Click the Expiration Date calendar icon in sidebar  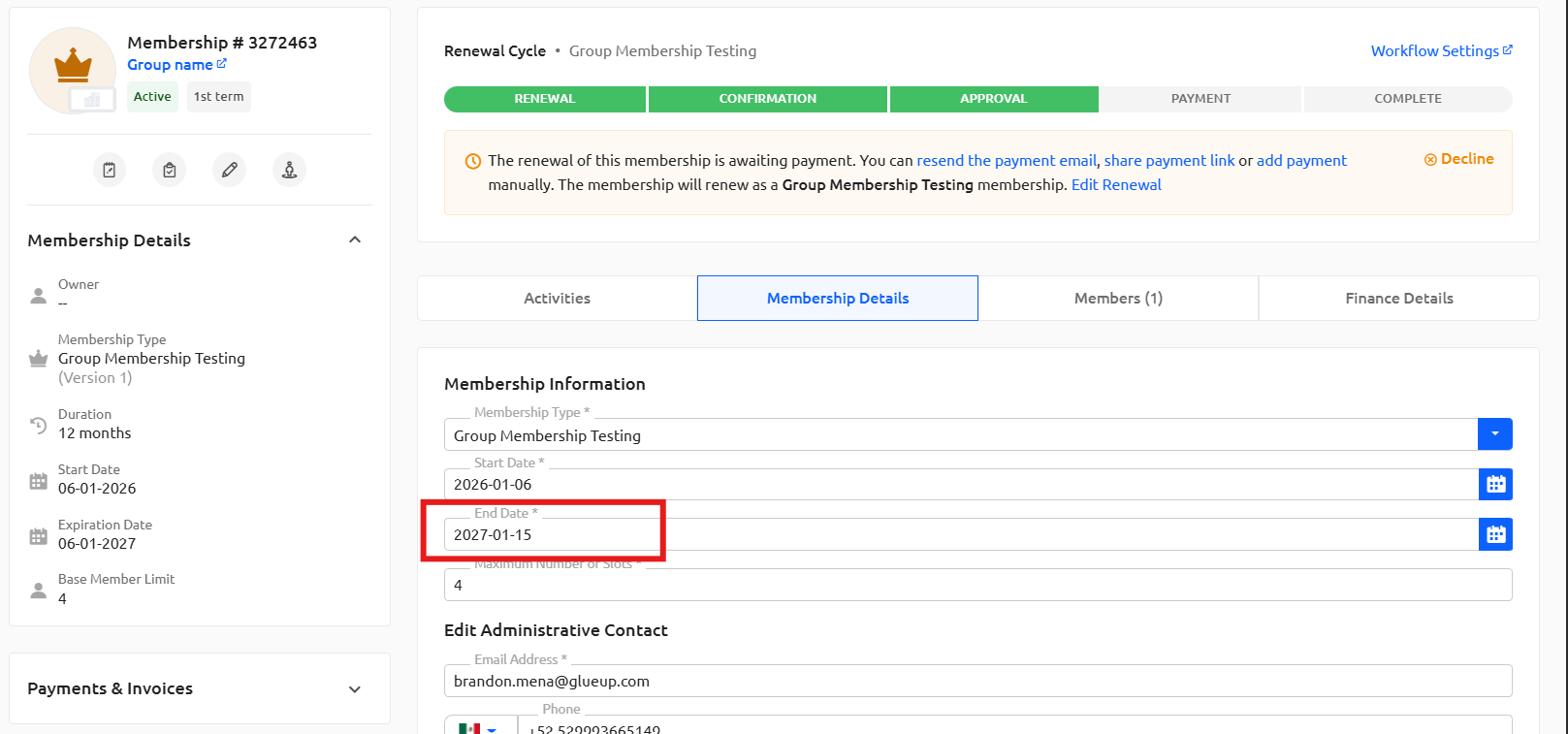click(x=39, y=535)
